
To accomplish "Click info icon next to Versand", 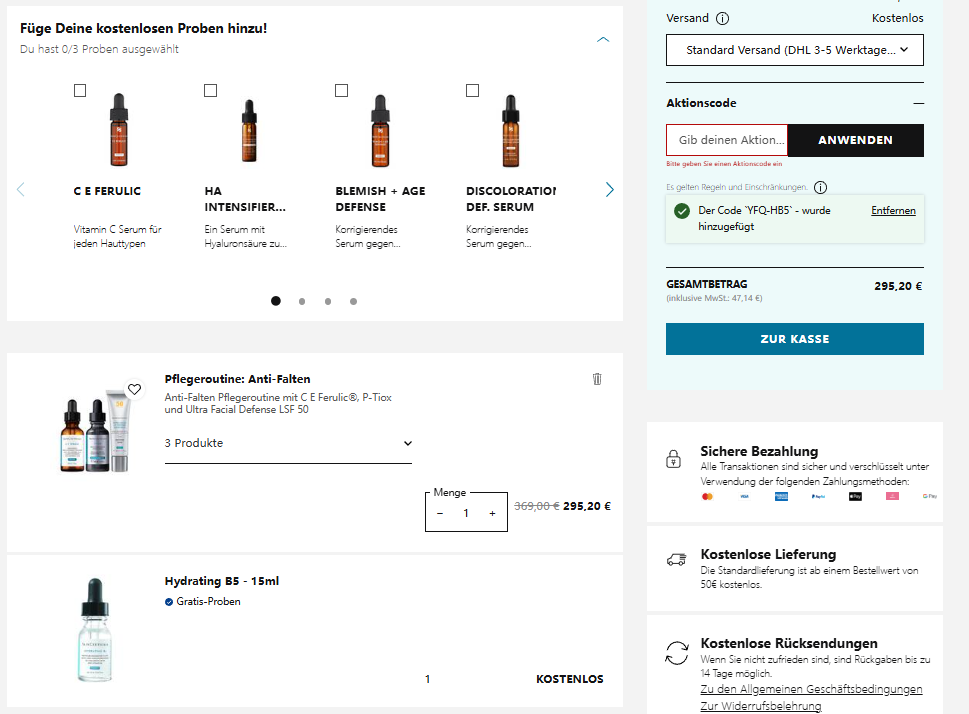I will (x=723, y=18).
